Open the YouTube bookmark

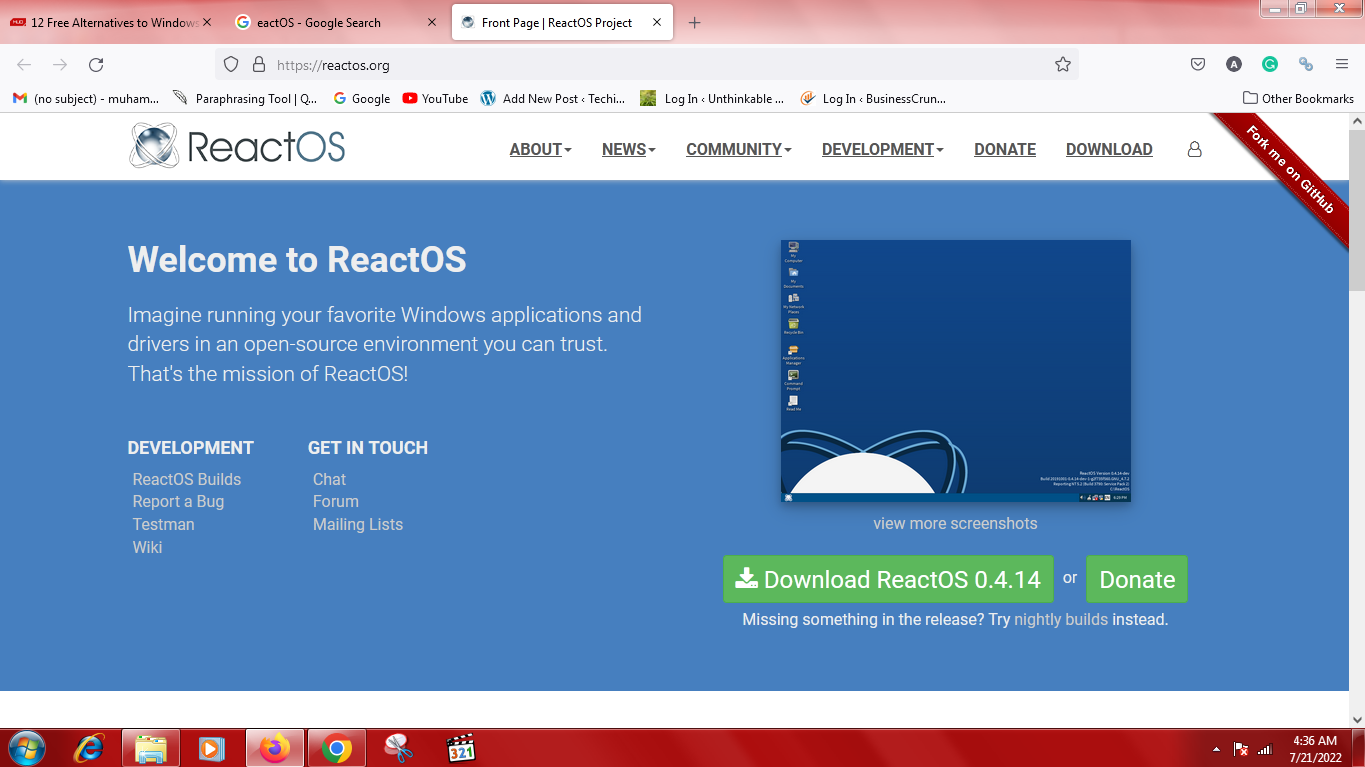pos(435,98)
